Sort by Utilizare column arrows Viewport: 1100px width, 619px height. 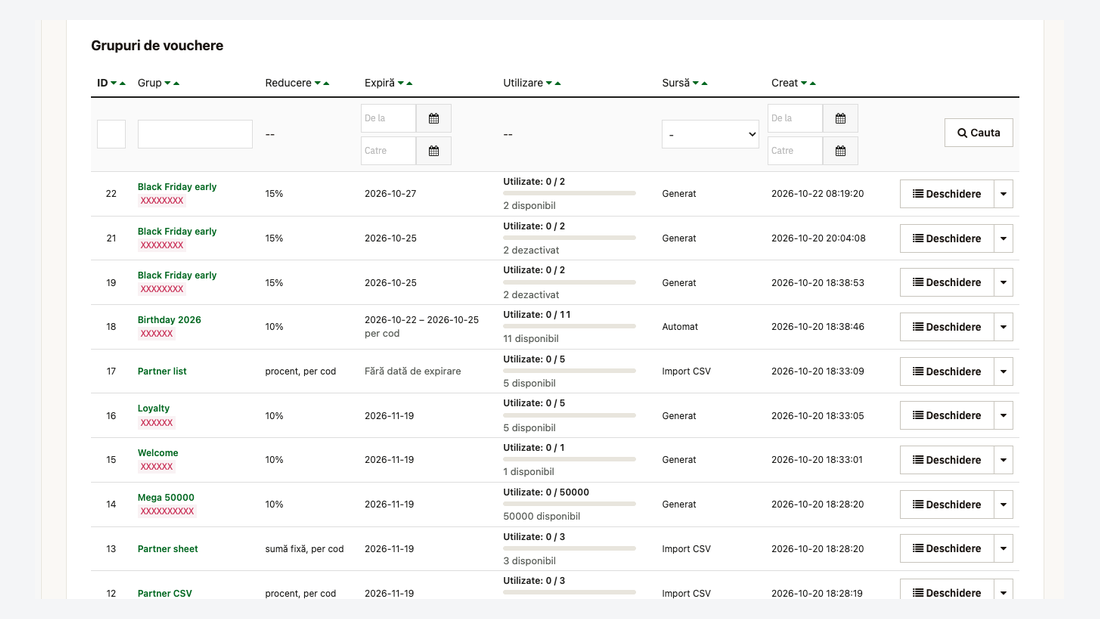[x=554, y=84]
